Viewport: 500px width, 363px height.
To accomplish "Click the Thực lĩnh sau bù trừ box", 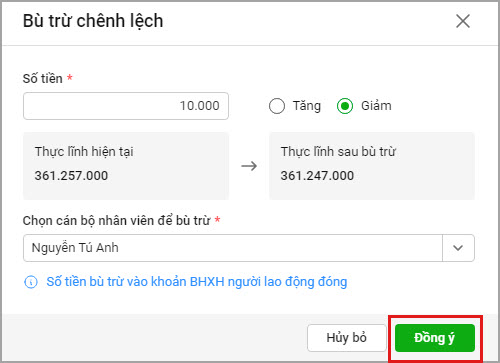I will [372, 166].
